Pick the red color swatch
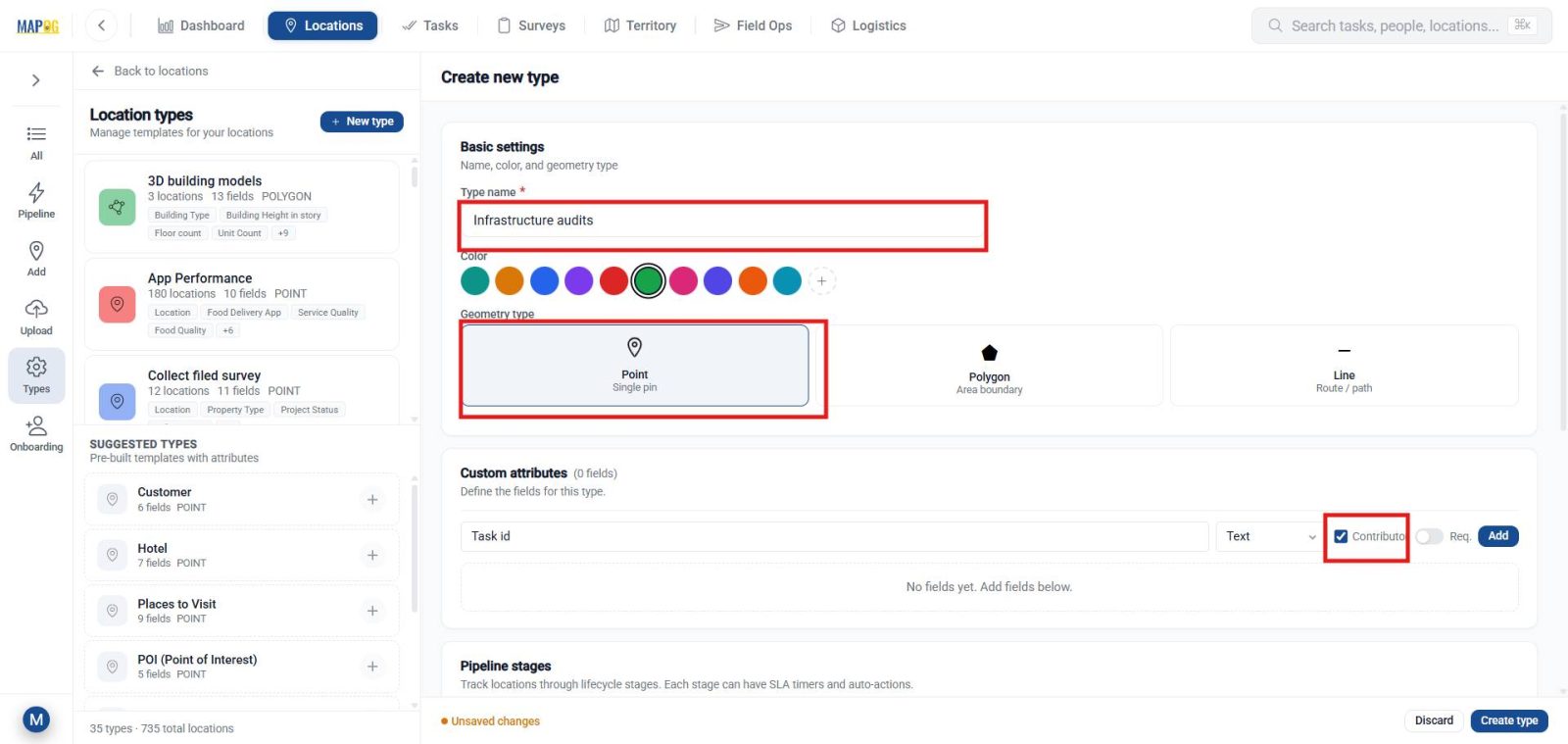The height and width of the screenshot is (744, 1568). [613, 281]
